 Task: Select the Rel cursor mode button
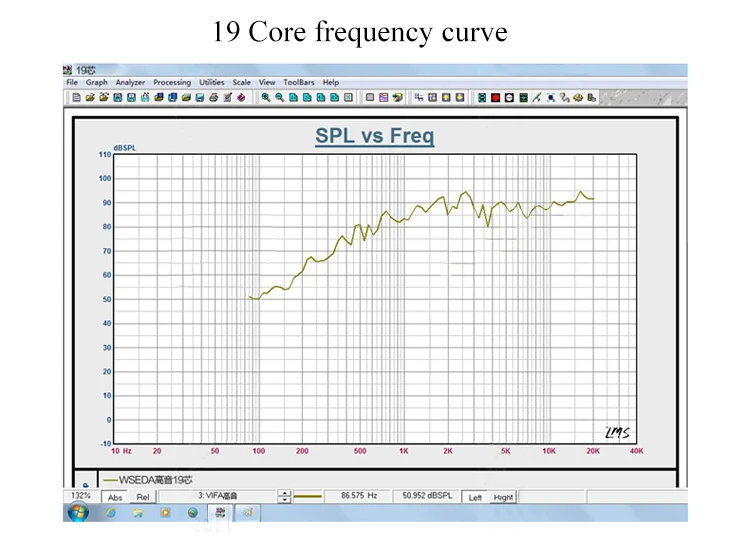point(143,497)
